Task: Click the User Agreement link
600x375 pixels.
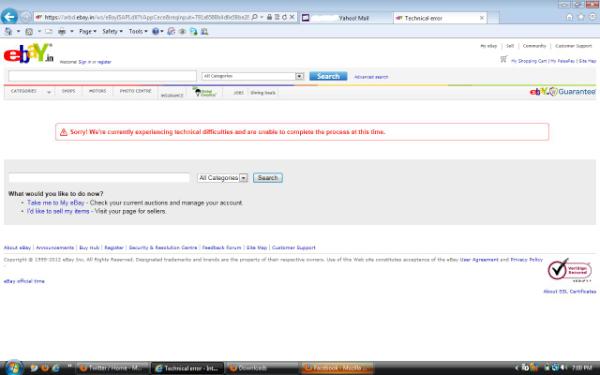Action: [x=479, y=260]
